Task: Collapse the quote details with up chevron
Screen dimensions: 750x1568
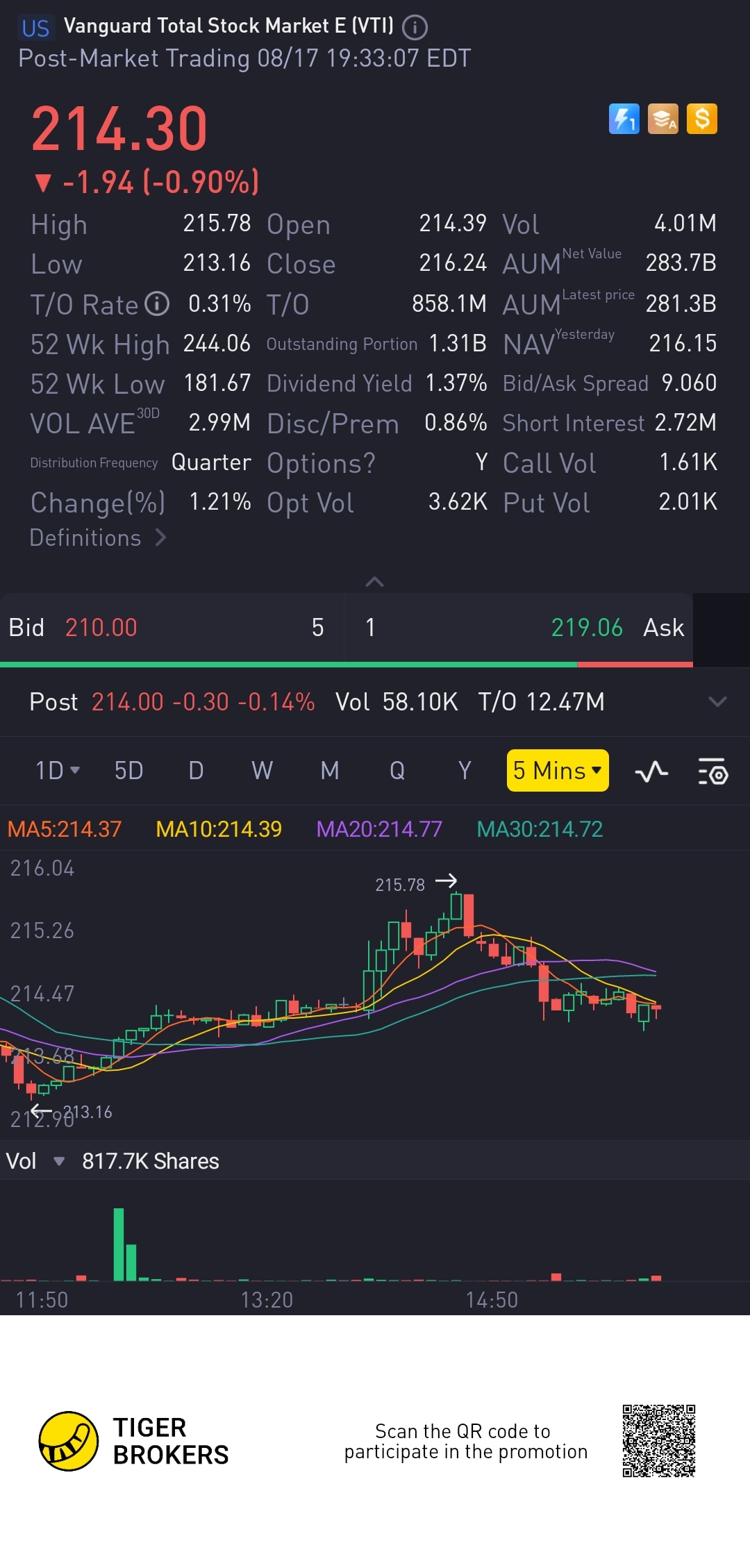Action: tap(374, 582)
